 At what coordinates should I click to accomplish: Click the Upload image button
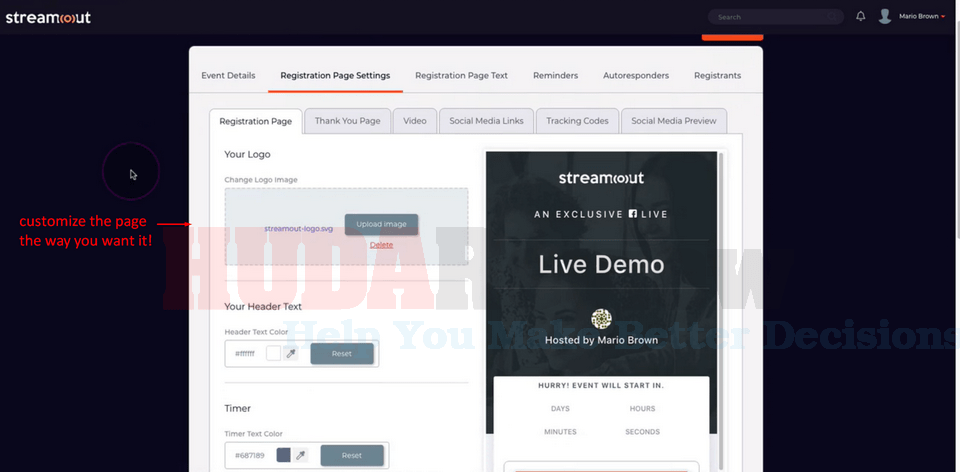381,224
